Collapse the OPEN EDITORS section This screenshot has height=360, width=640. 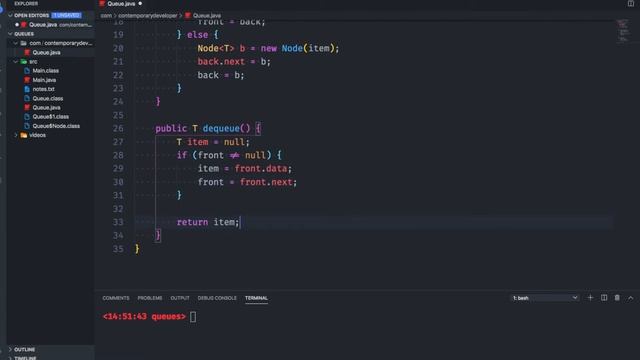pos(10,15)
